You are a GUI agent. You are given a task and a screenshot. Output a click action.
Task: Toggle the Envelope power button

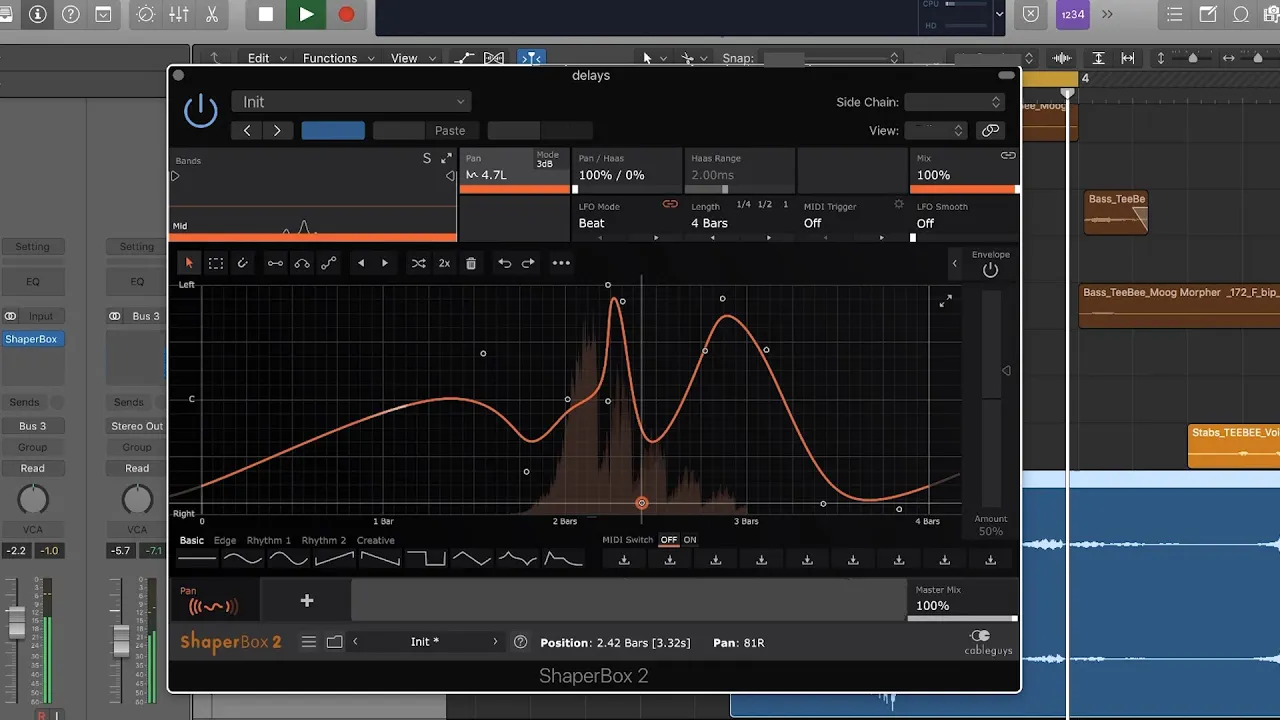click(x=991, y=270)
